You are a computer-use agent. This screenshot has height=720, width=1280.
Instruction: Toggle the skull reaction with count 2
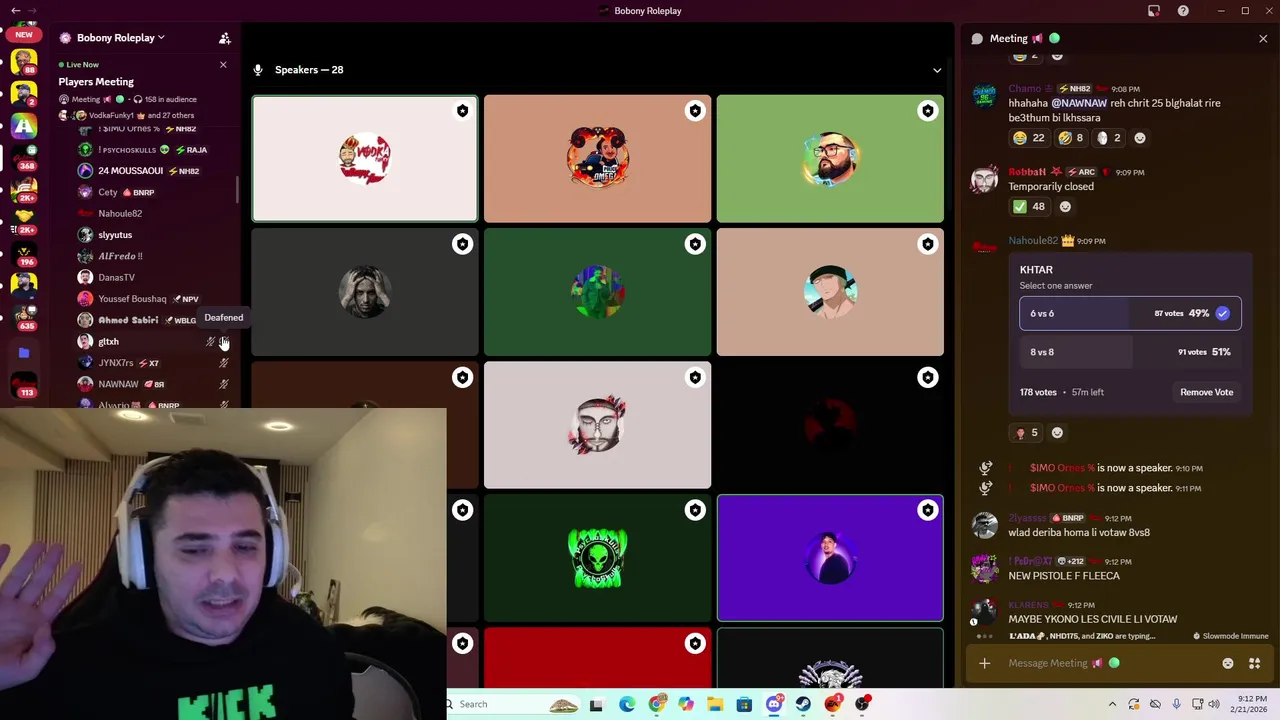click(1109, 138)
